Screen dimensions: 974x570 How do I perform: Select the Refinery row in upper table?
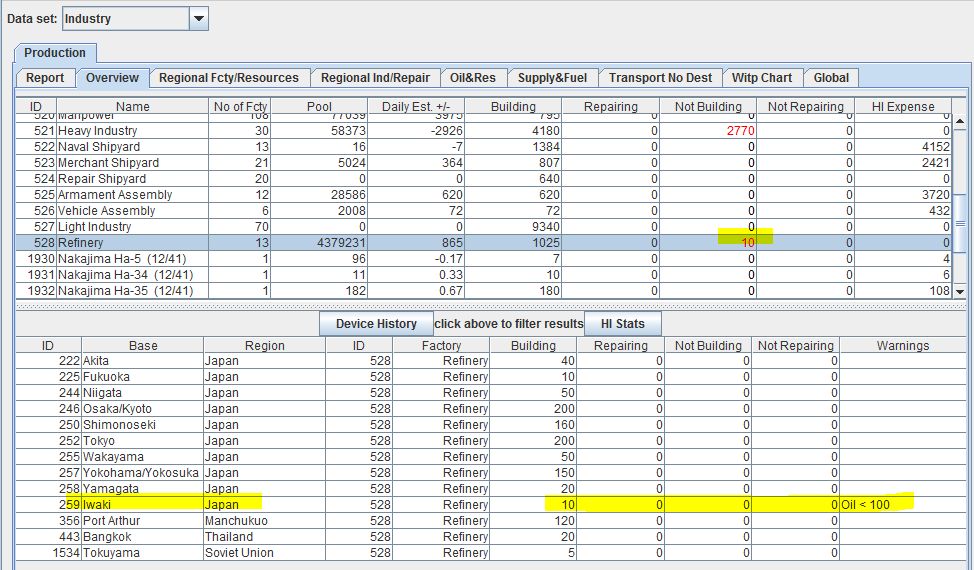coord(483,243)
